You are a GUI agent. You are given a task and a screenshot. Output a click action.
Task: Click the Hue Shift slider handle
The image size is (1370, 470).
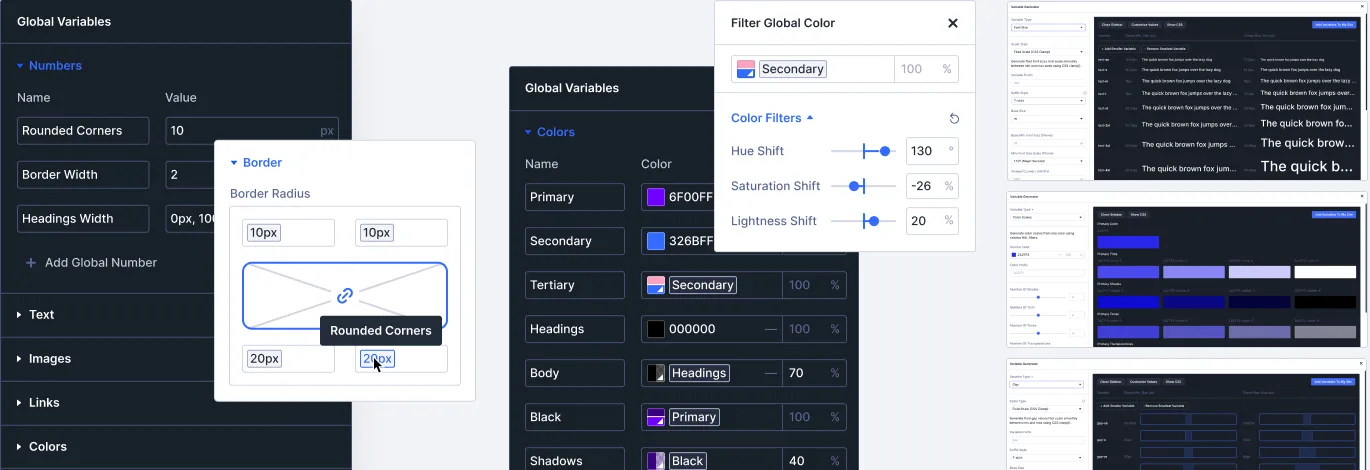point(885,151)
